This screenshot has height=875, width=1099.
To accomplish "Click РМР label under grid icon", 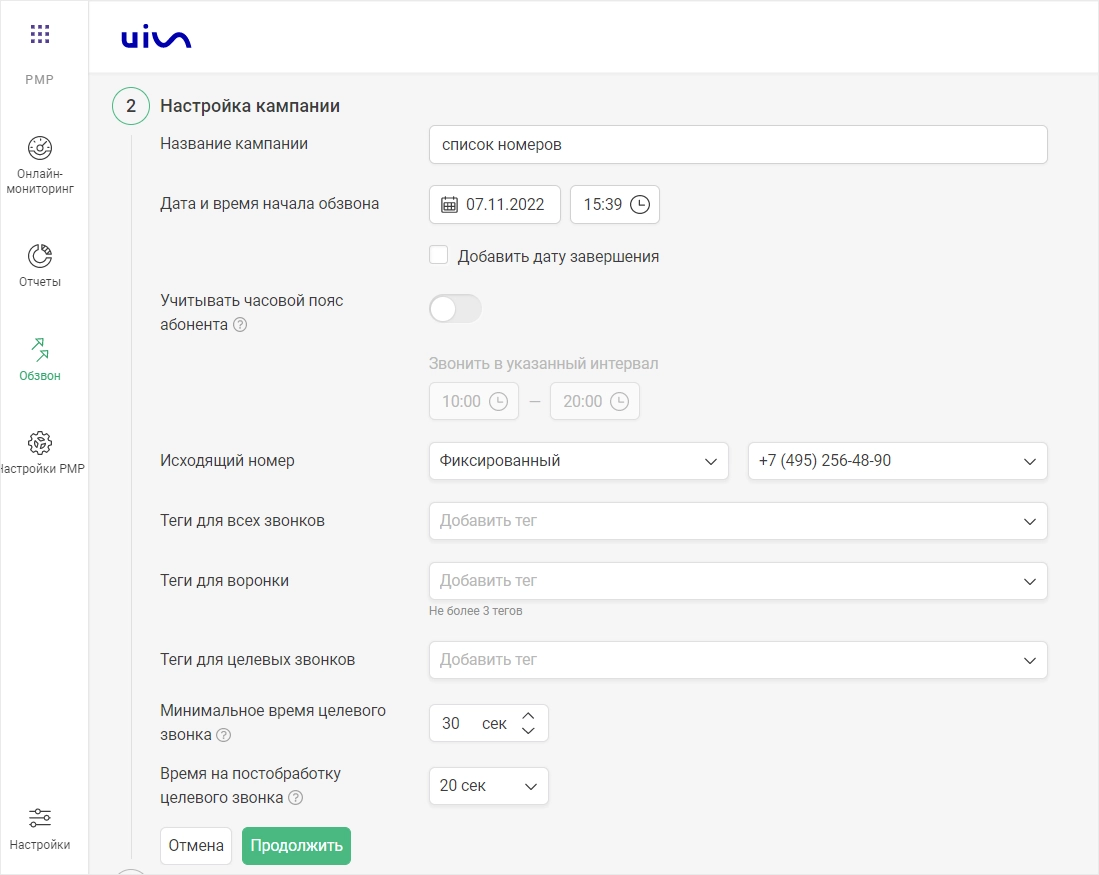I will click(40, 80).
